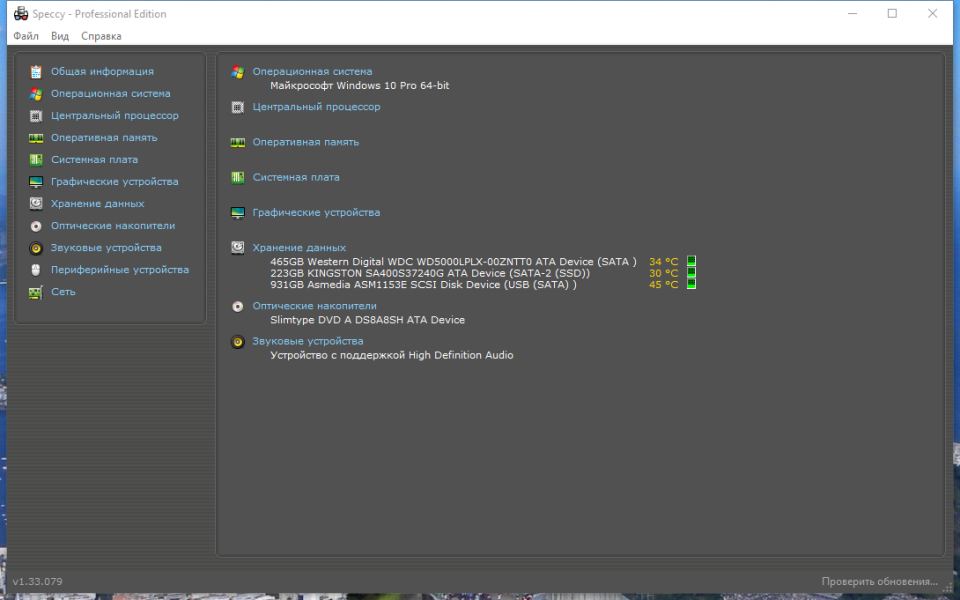
Task: Select Системная плата in sidebar
Action: (94, 160)
